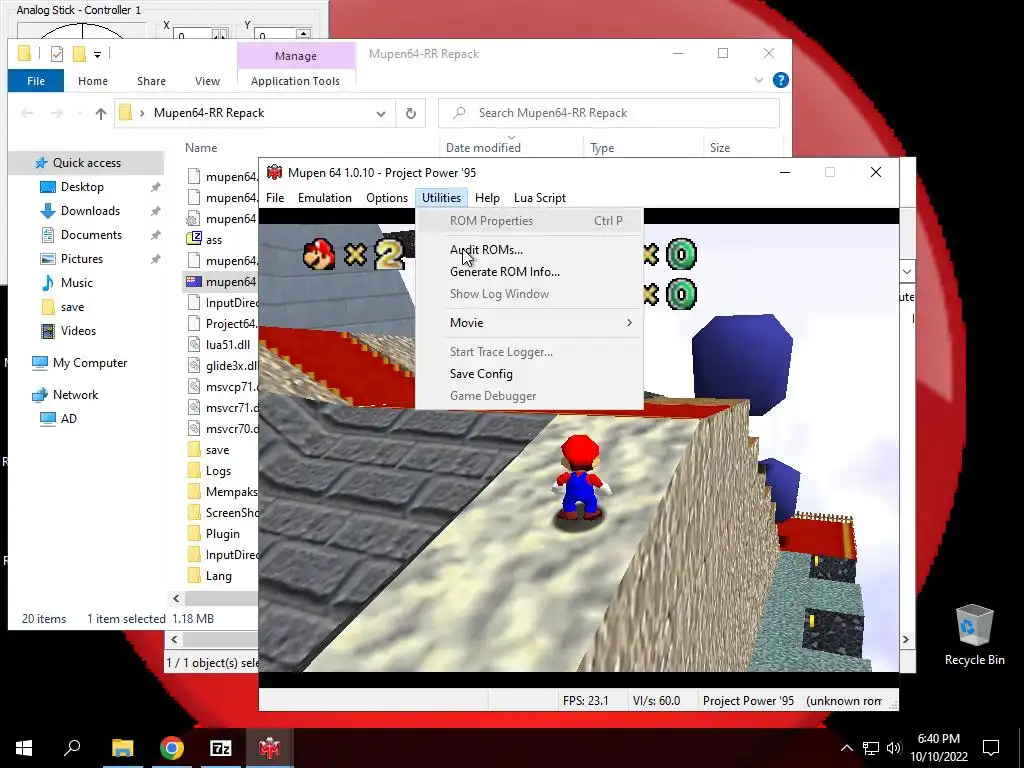Open Videos in navigation pane
1024x768 pixels.
[78, 331]
